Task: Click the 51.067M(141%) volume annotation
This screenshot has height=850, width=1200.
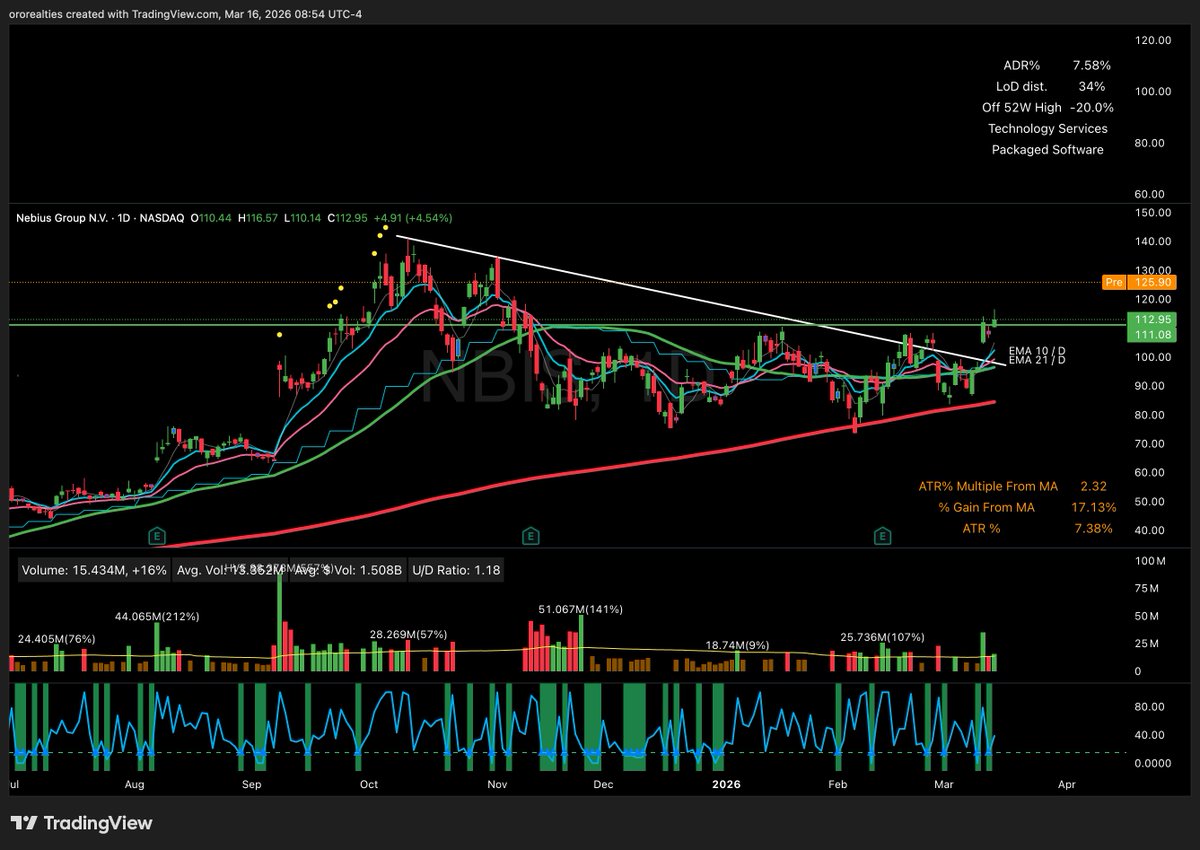Action: 581,609
